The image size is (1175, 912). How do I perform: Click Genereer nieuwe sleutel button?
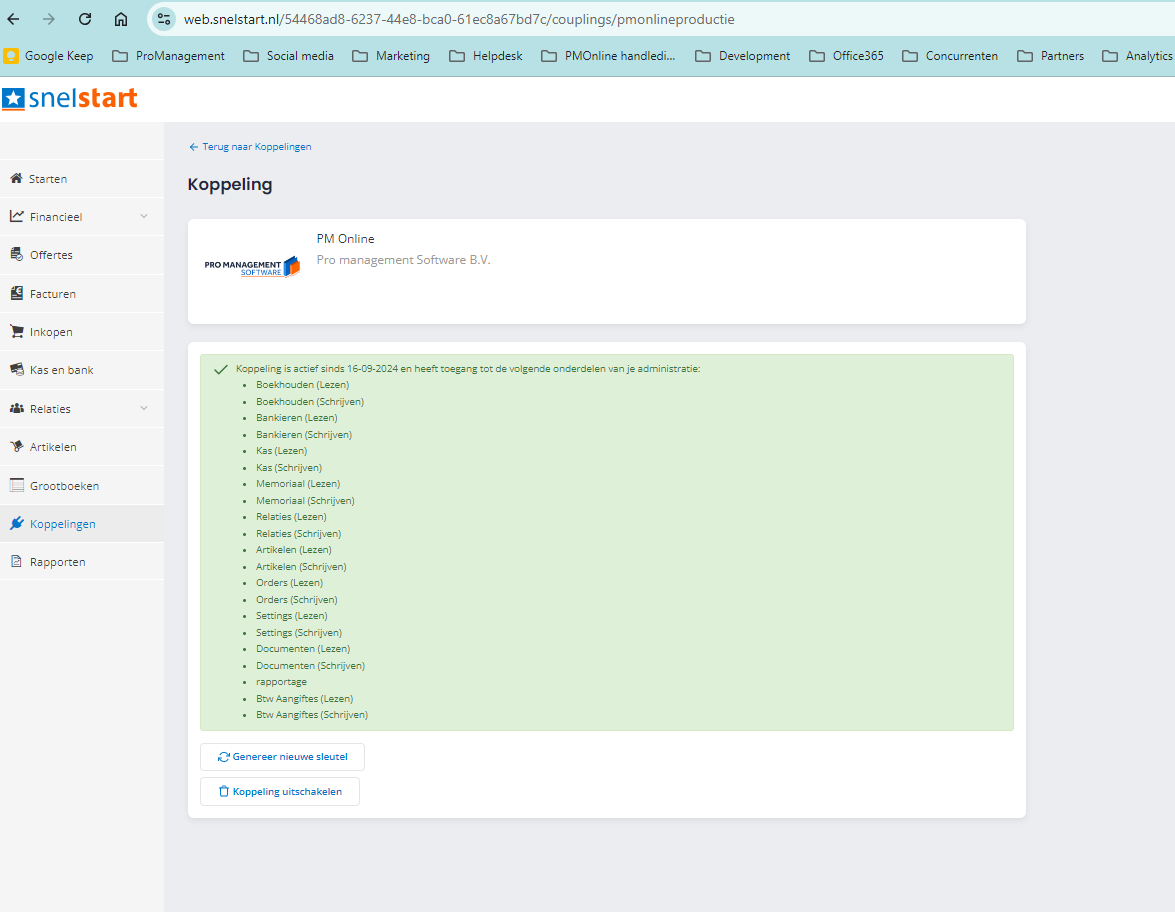tap(283, 757)
